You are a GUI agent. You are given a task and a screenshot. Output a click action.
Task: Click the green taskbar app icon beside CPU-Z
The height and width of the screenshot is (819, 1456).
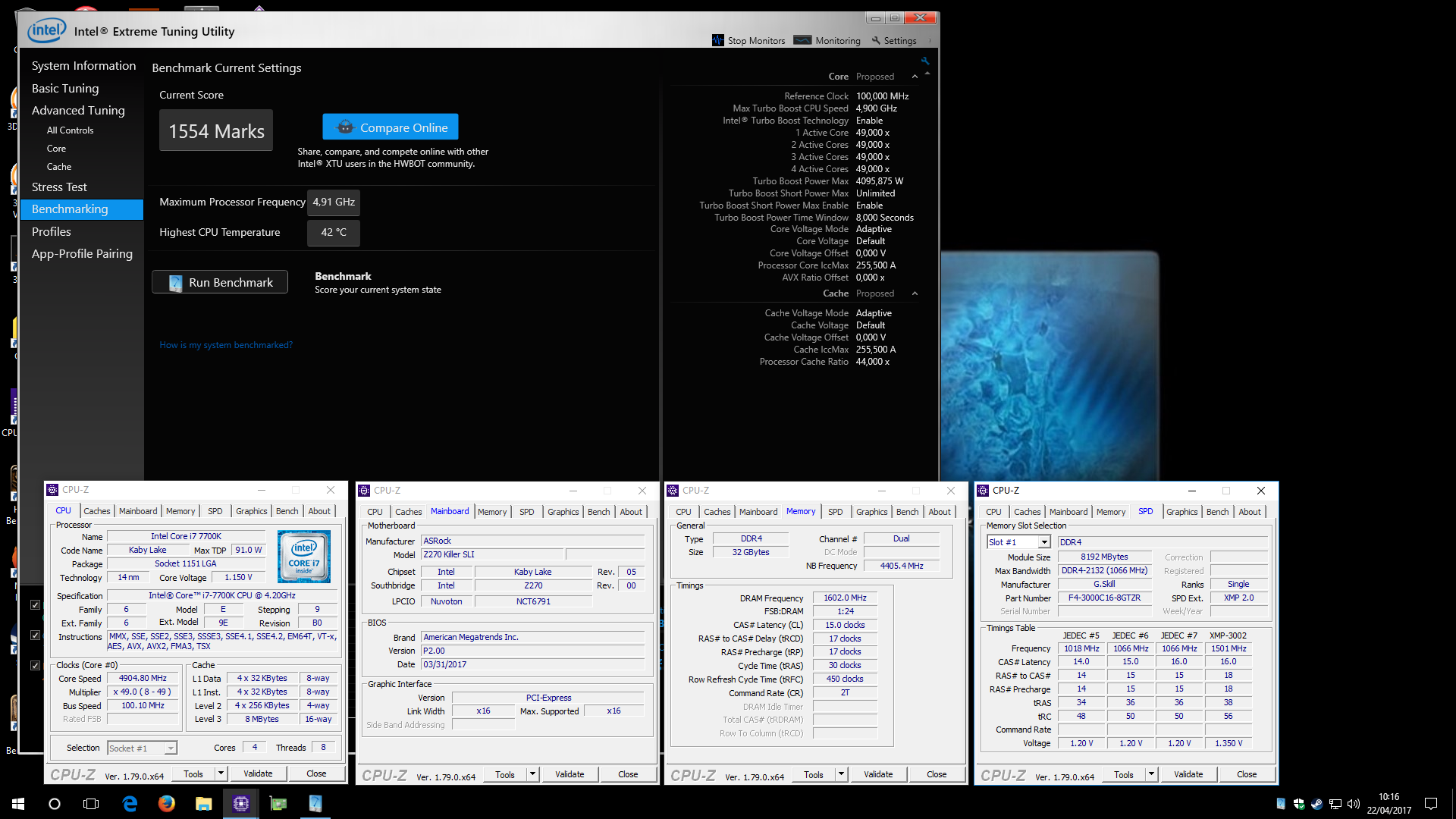278,804
